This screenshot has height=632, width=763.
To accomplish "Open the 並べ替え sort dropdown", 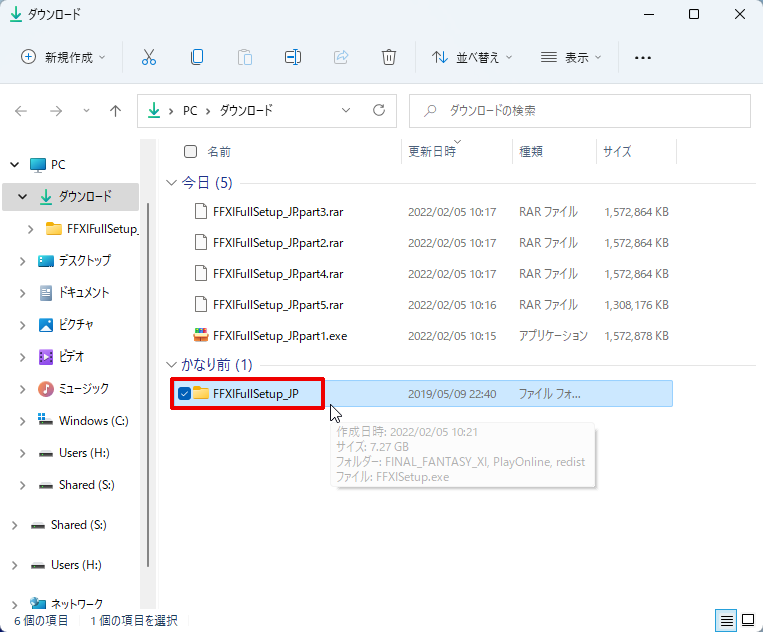I will (x=472, y=57).
